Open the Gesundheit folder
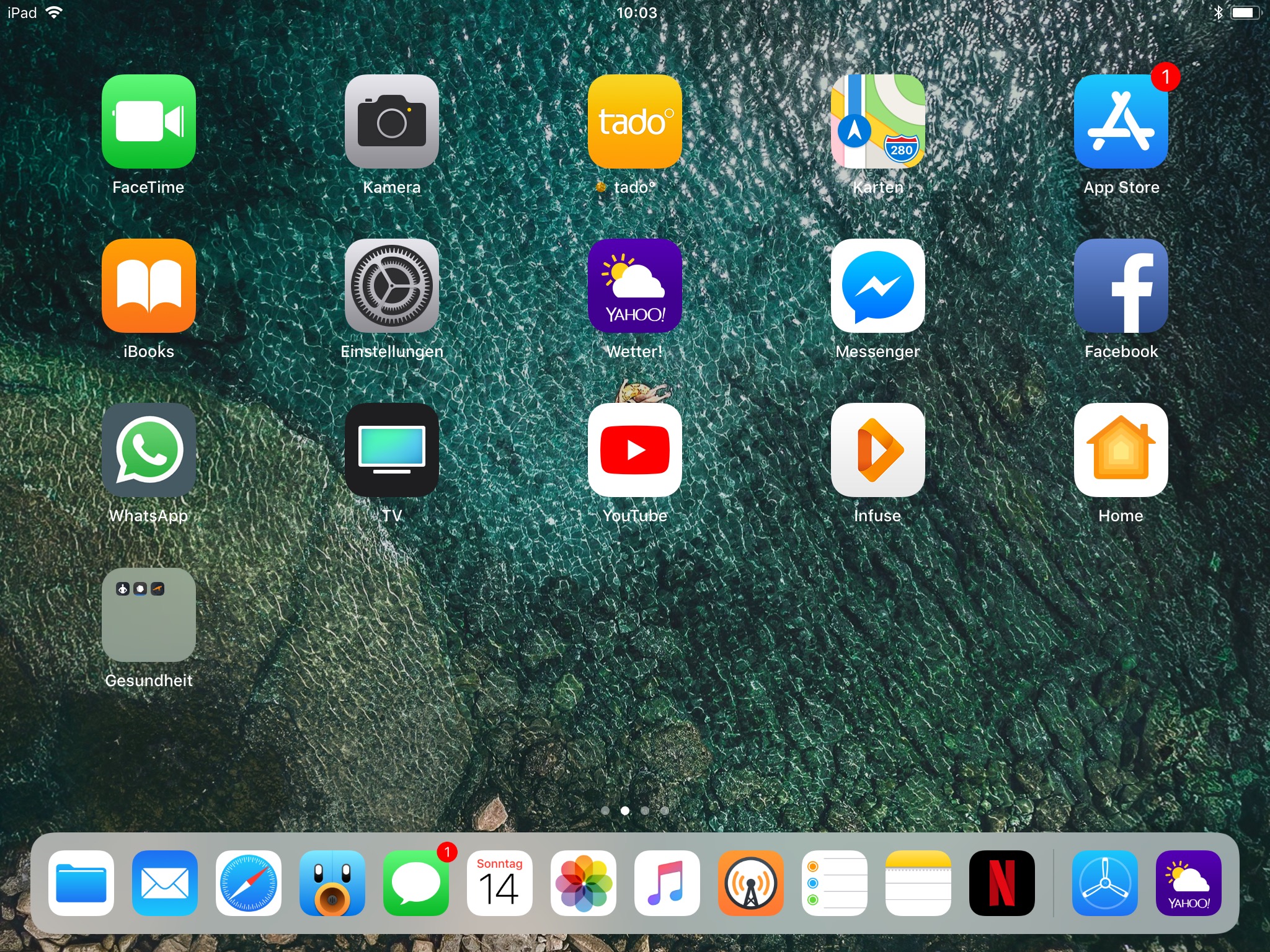Viewport: 1270px width, 952px height. pos(149,615)
